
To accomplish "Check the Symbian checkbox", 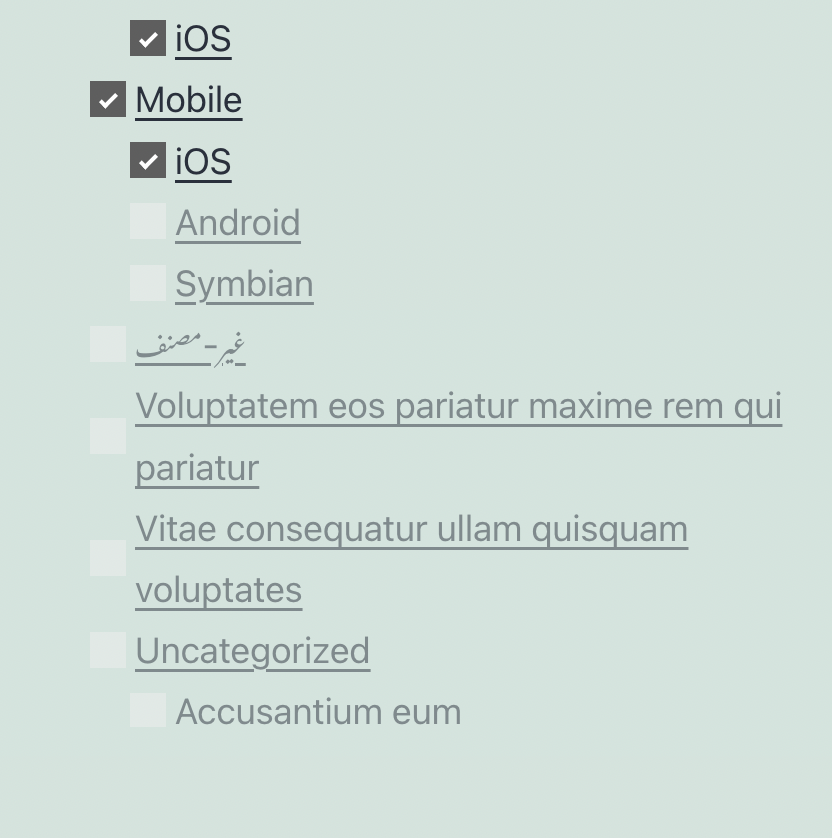I will (x=148, y=282).
